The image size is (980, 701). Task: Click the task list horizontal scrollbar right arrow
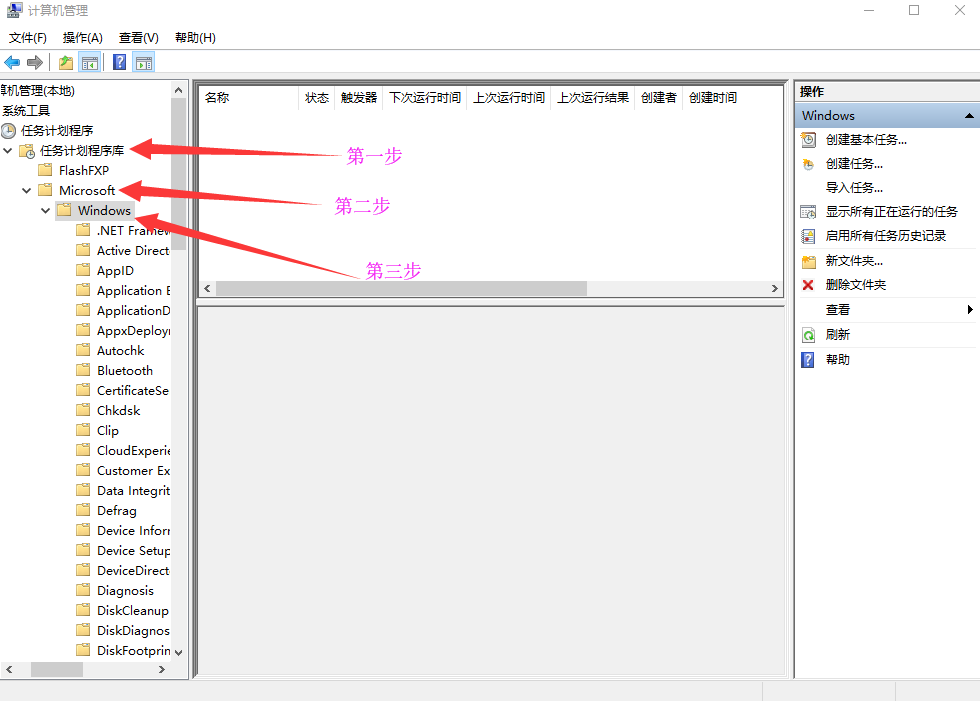(774, 288)
